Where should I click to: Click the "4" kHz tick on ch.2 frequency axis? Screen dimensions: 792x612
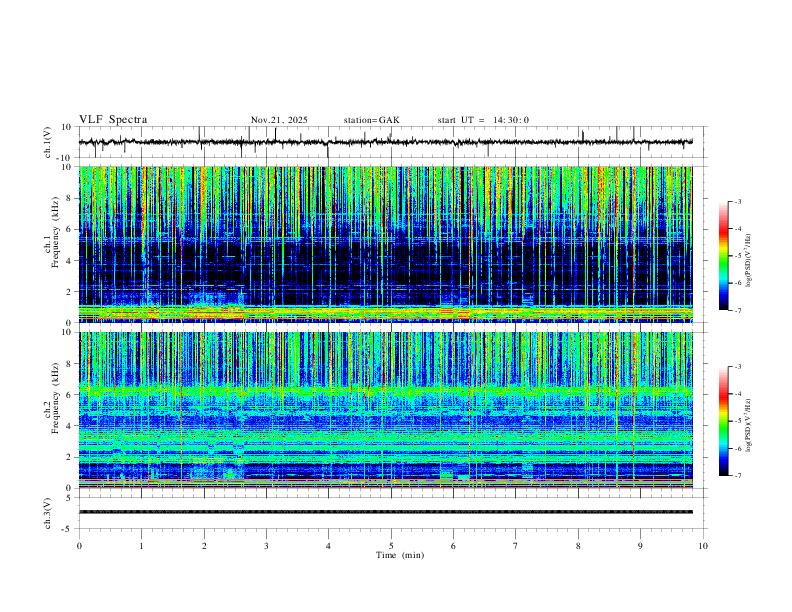point(70,426)
